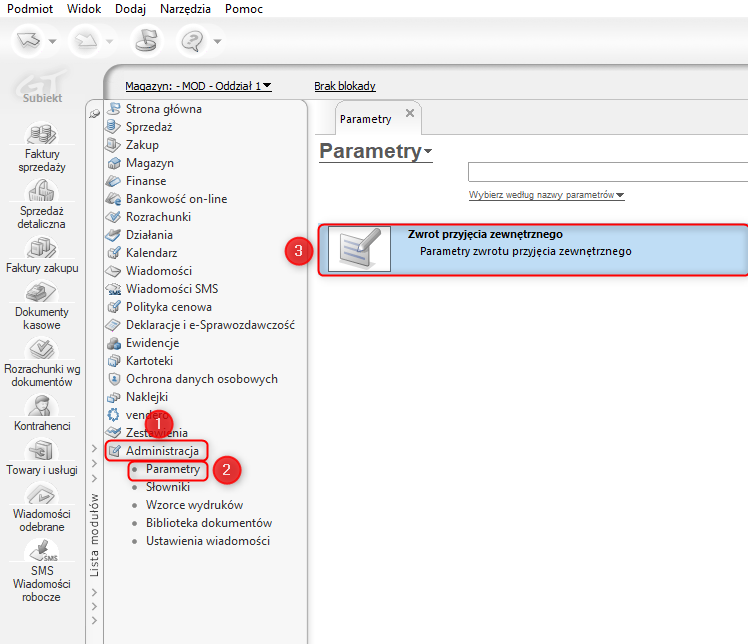748x644 pixels.
Task: Click the parameter search input field
Action: pos(608,172)
